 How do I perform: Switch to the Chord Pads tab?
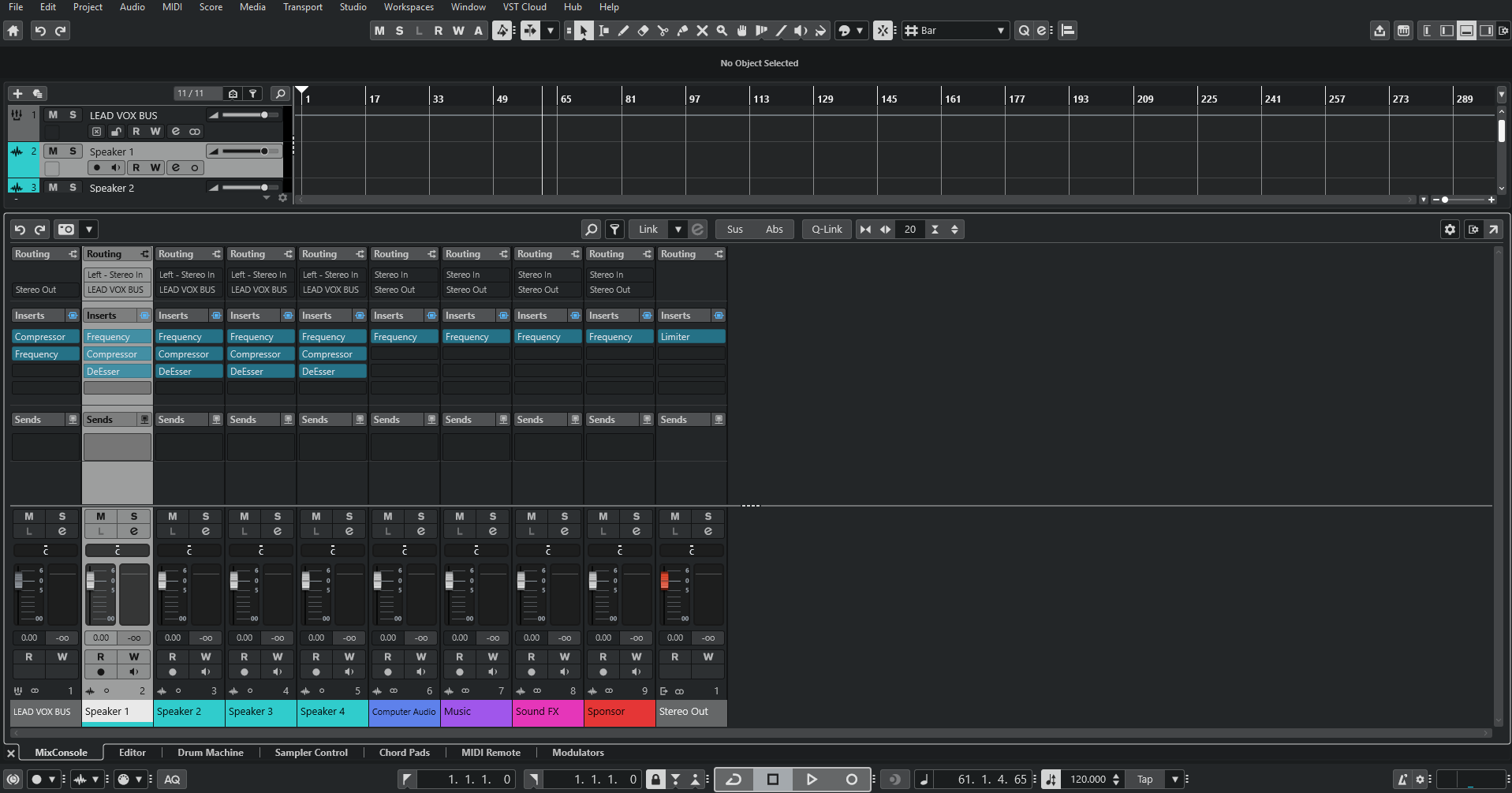(404, 752)
